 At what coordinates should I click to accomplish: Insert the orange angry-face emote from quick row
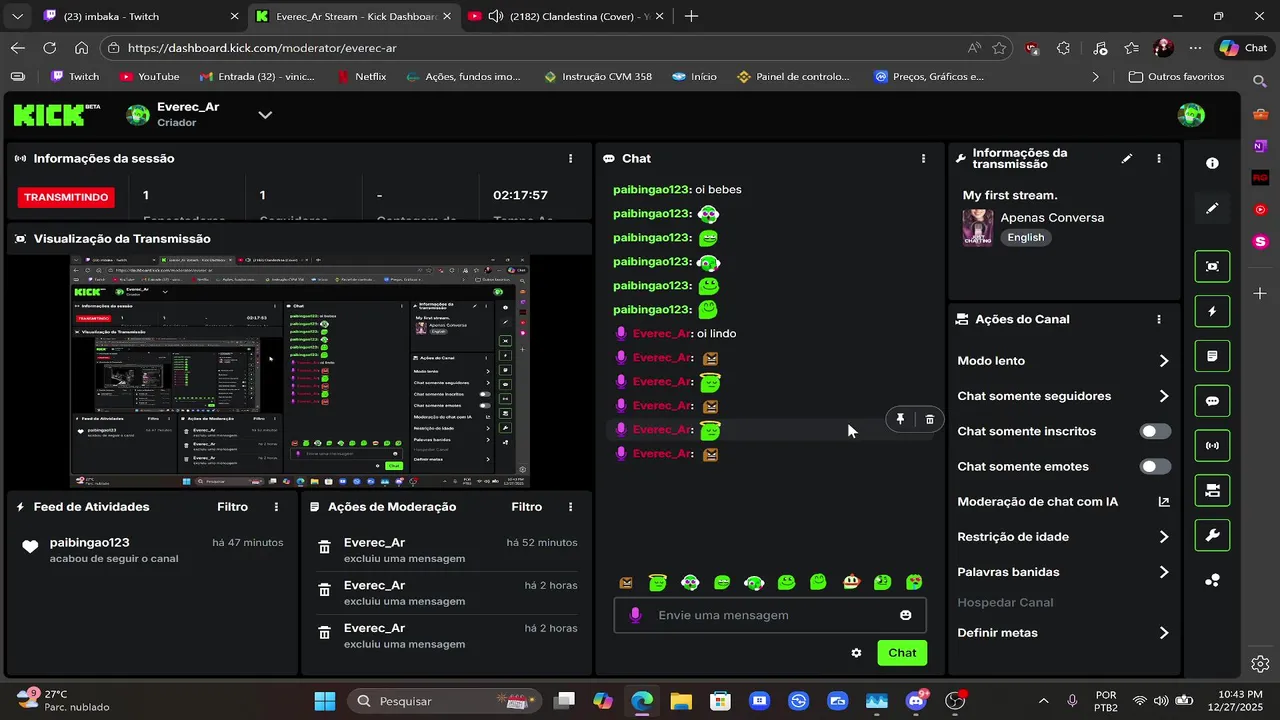click(626, 582)
